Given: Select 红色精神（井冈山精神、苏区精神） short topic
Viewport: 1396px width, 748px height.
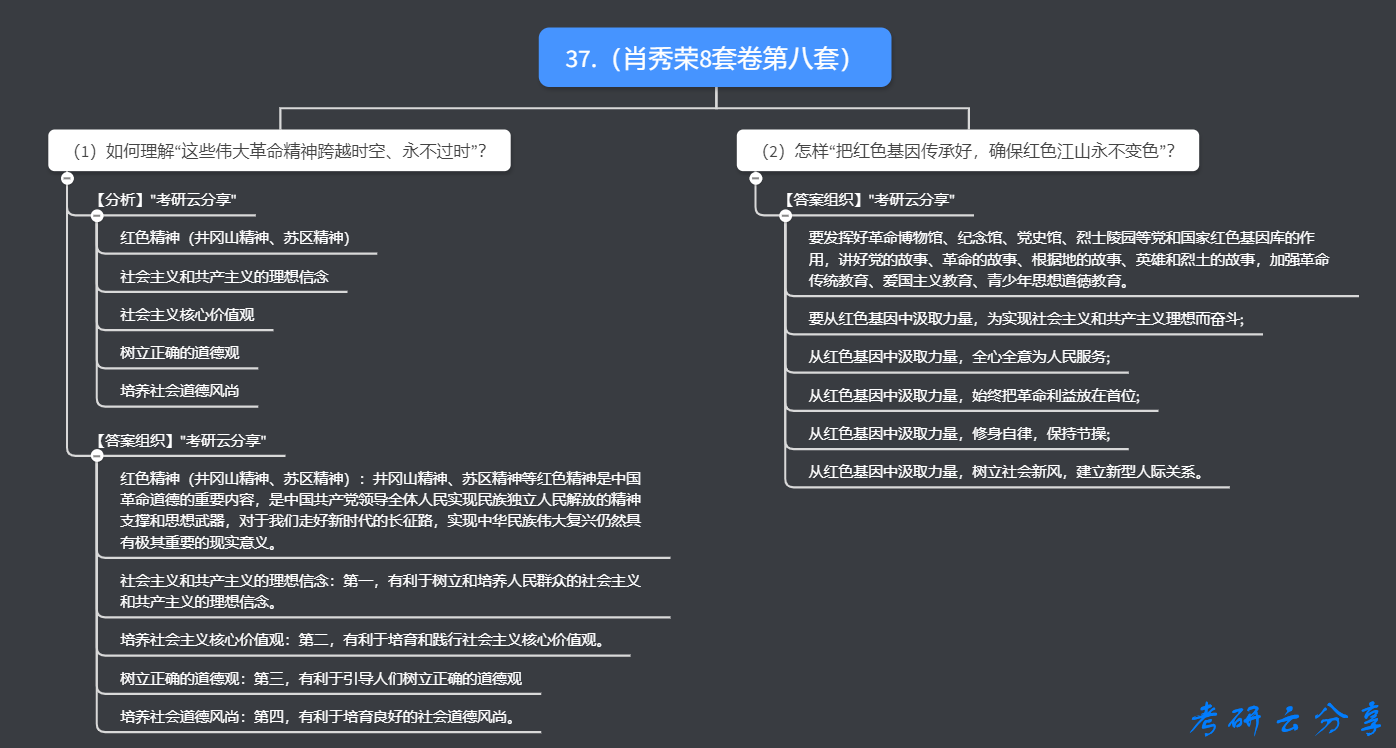Looking at the screenshot, I should (235, 238).
